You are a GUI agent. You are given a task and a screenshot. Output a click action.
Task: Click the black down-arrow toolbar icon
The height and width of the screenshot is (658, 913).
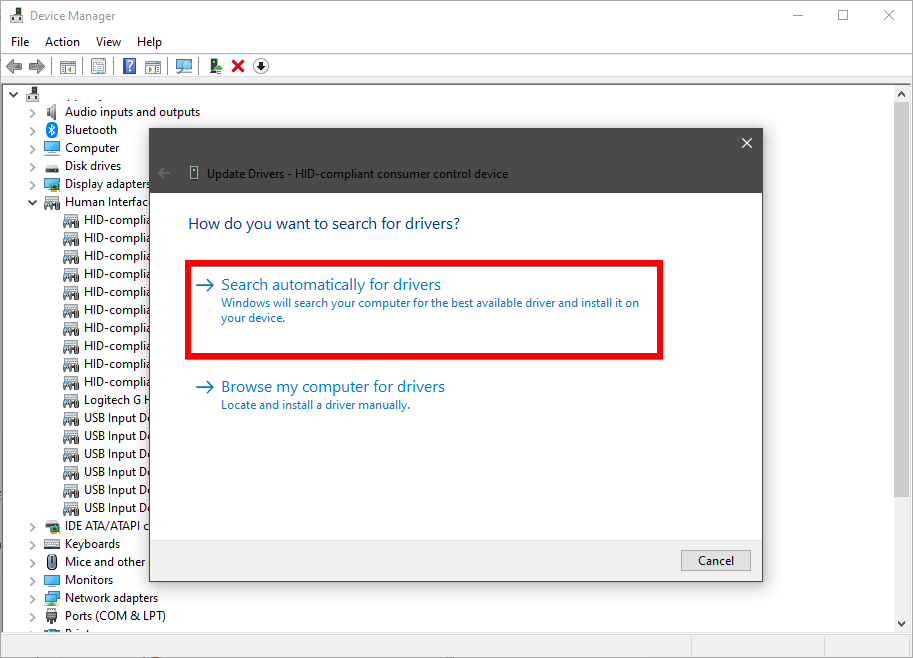[x=261, y=66]
